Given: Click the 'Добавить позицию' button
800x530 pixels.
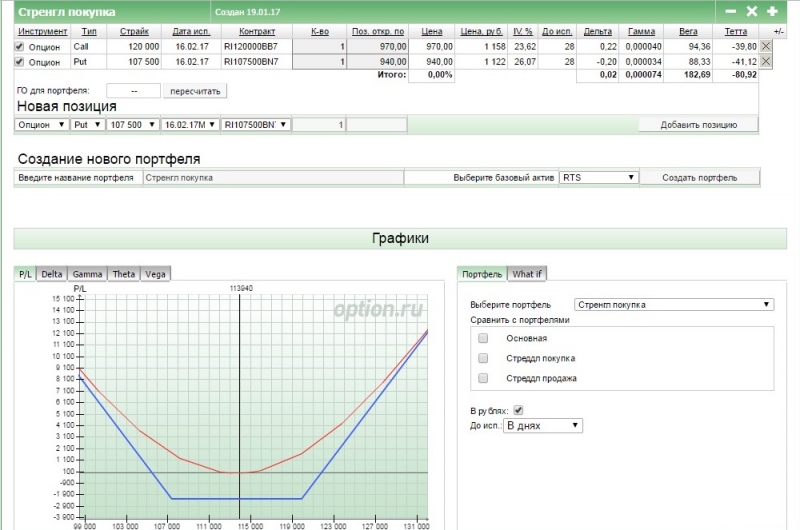Looking at the screenshot, I should click(x=698, y=125).
